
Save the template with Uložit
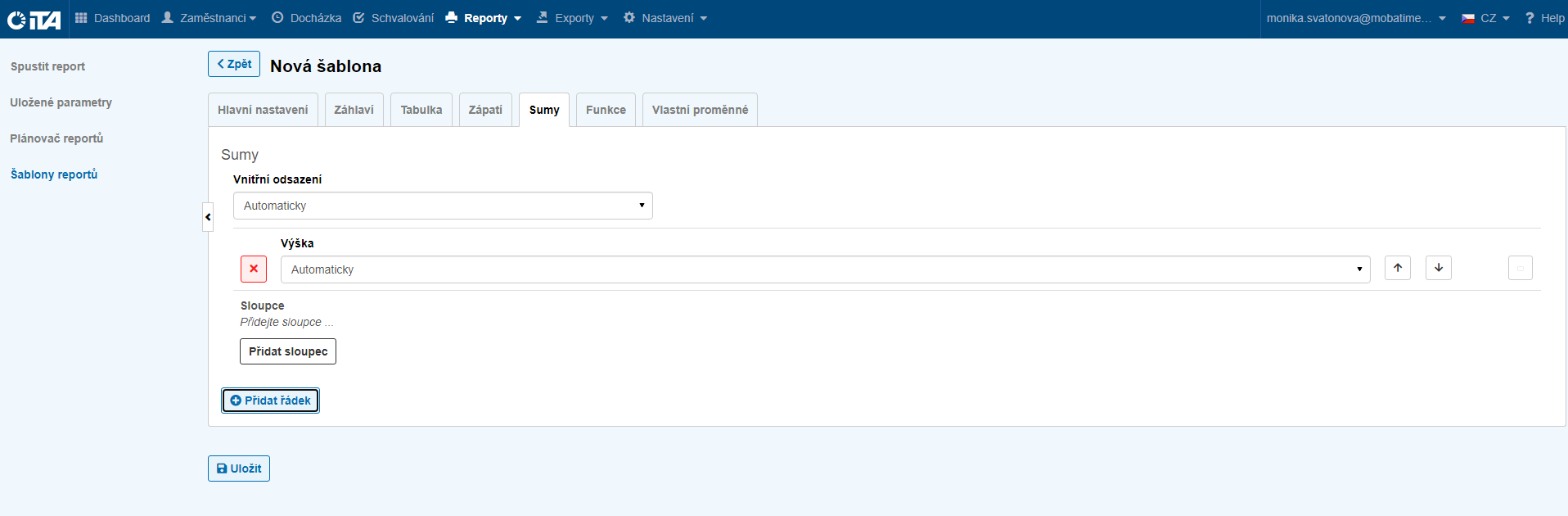pyautogui.click(x=239, y=468)
